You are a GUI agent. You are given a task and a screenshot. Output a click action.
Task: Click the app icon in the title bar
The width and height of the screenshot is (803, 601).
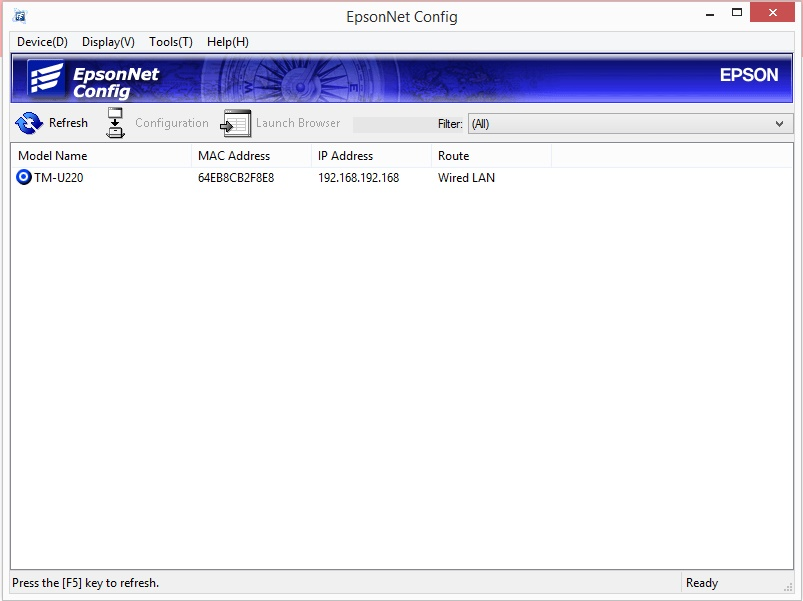click(19, 16)
